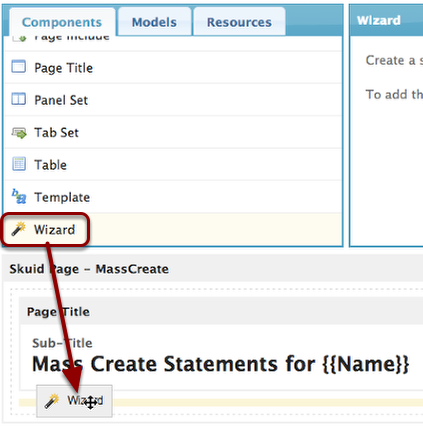Click the Wizard help panel header
The image size is (423, 436).
coord(379,20)
